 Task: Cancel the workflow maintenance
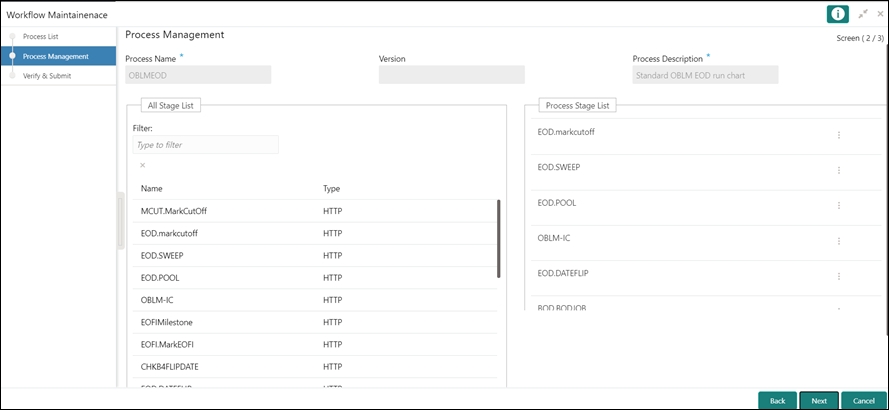(x=863, y=400)
